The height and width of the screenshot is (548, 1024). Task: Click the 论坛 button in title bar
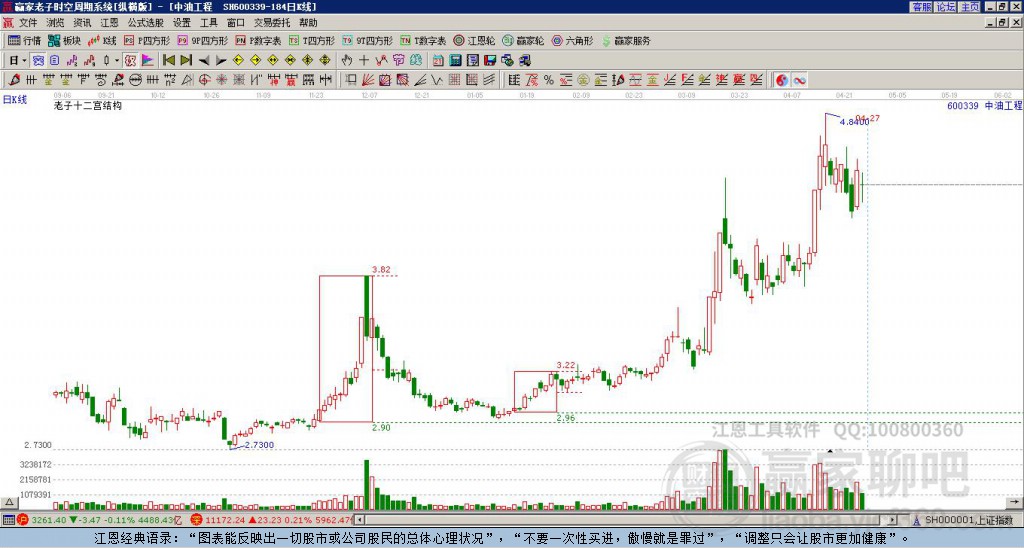pyautogui.click(x=946, y=7)
